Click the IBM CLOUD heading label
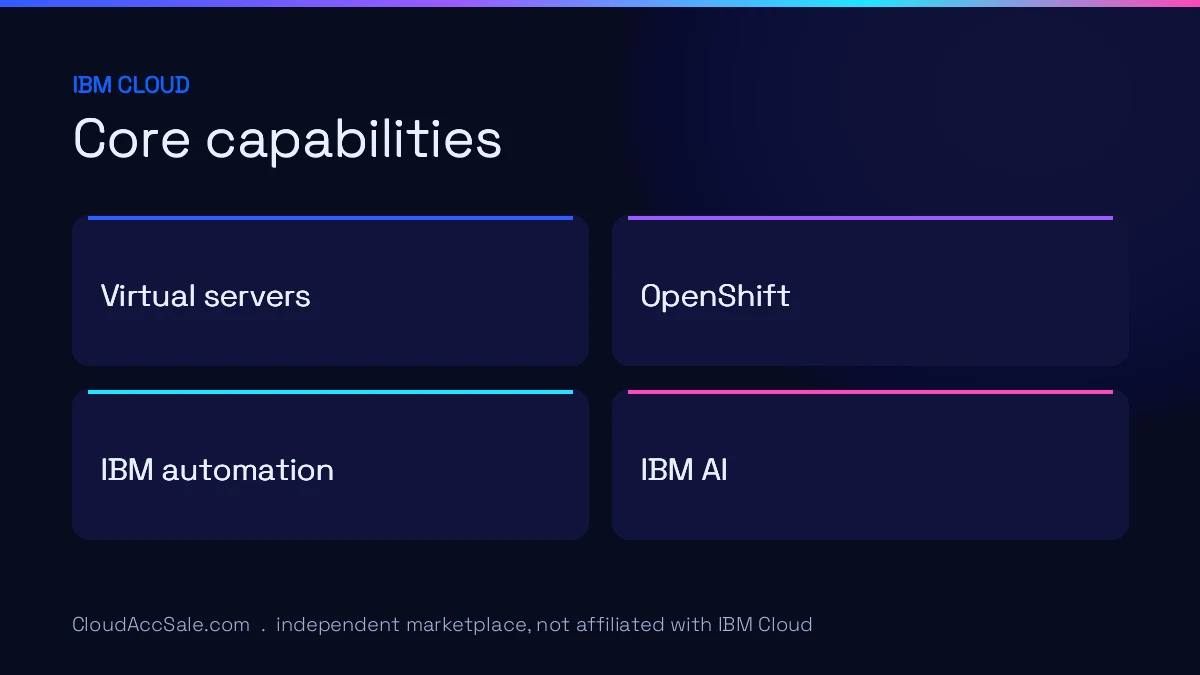 [131, 85]
